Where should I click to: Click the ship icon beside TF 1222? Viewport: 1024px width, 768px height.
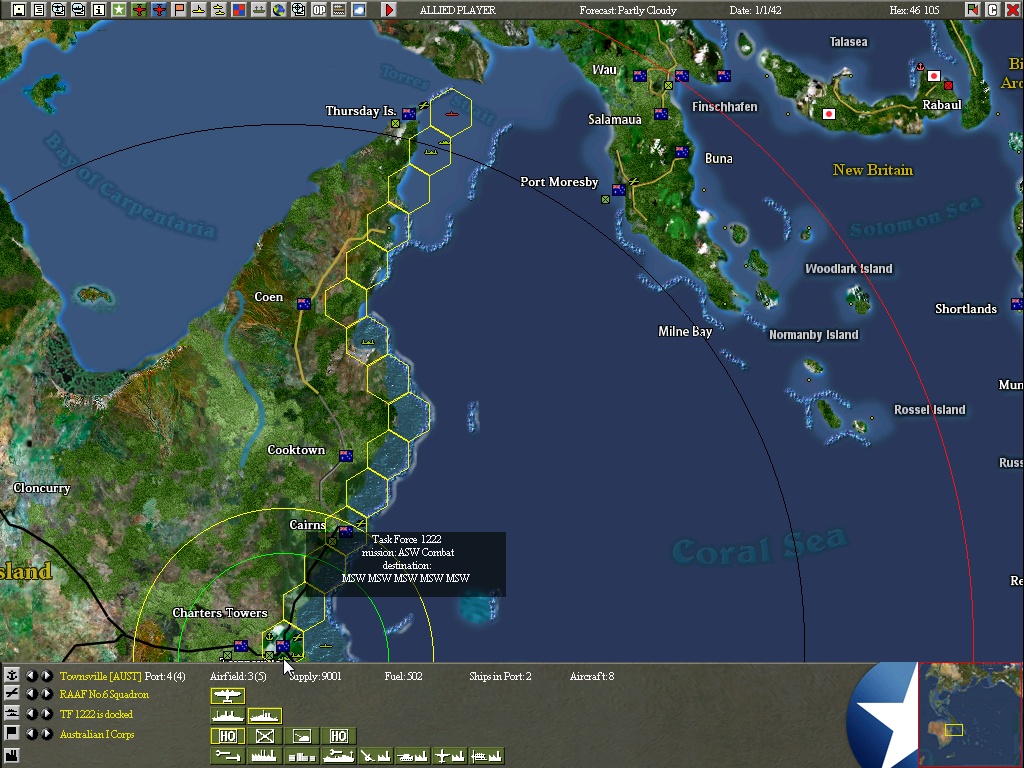pyautogui.click(x=11, y=713)
